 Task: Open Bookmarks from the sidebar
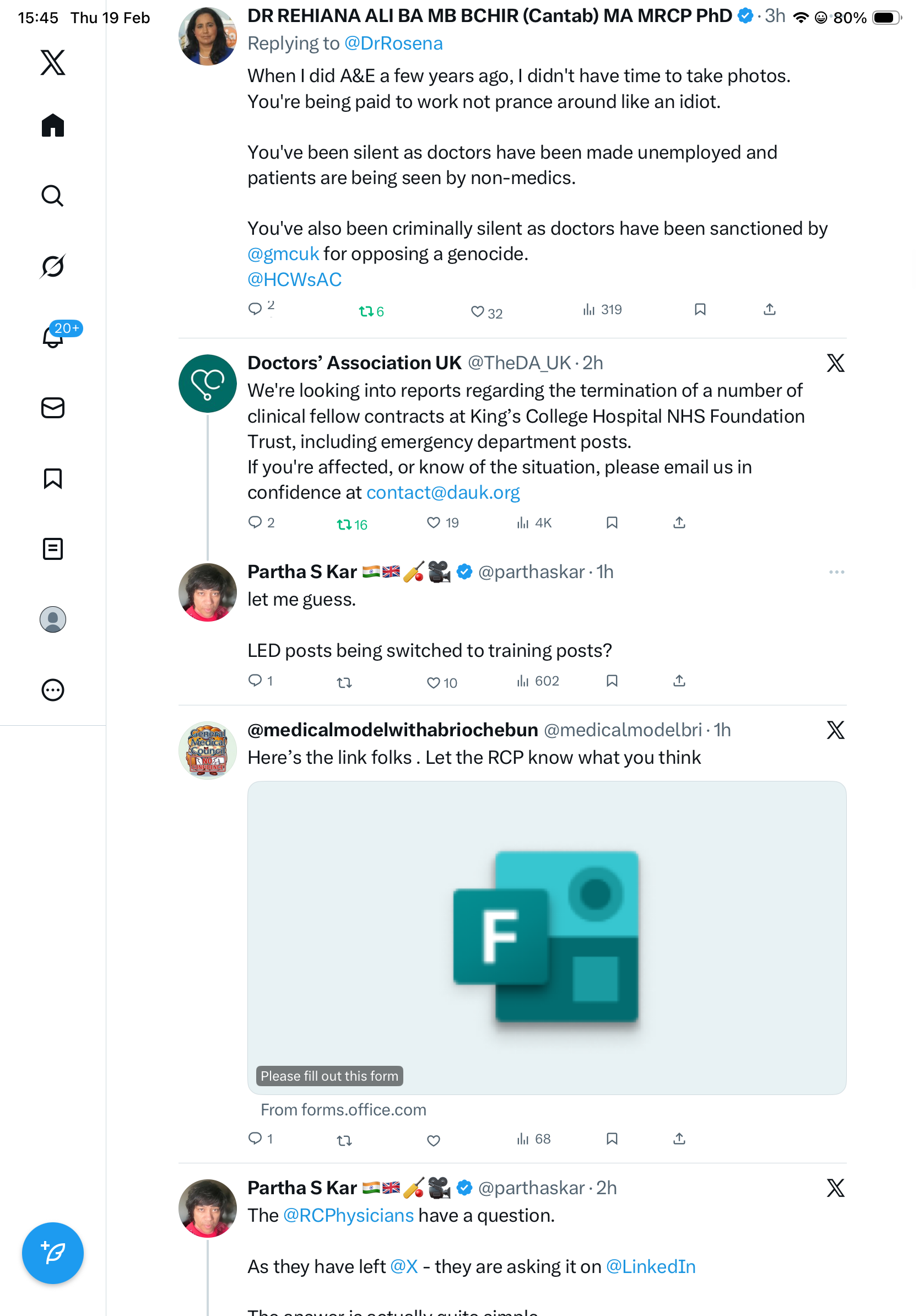[53, 478]
